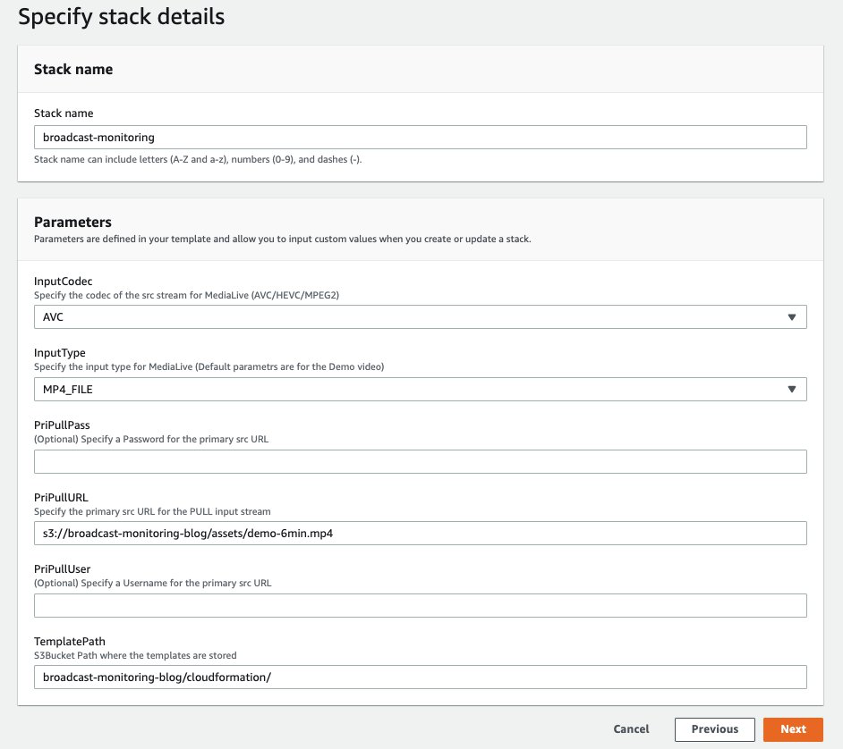
Task: Click the PriPullURL field containing demo-6min.mp4 path
Action: pos(420,533)
